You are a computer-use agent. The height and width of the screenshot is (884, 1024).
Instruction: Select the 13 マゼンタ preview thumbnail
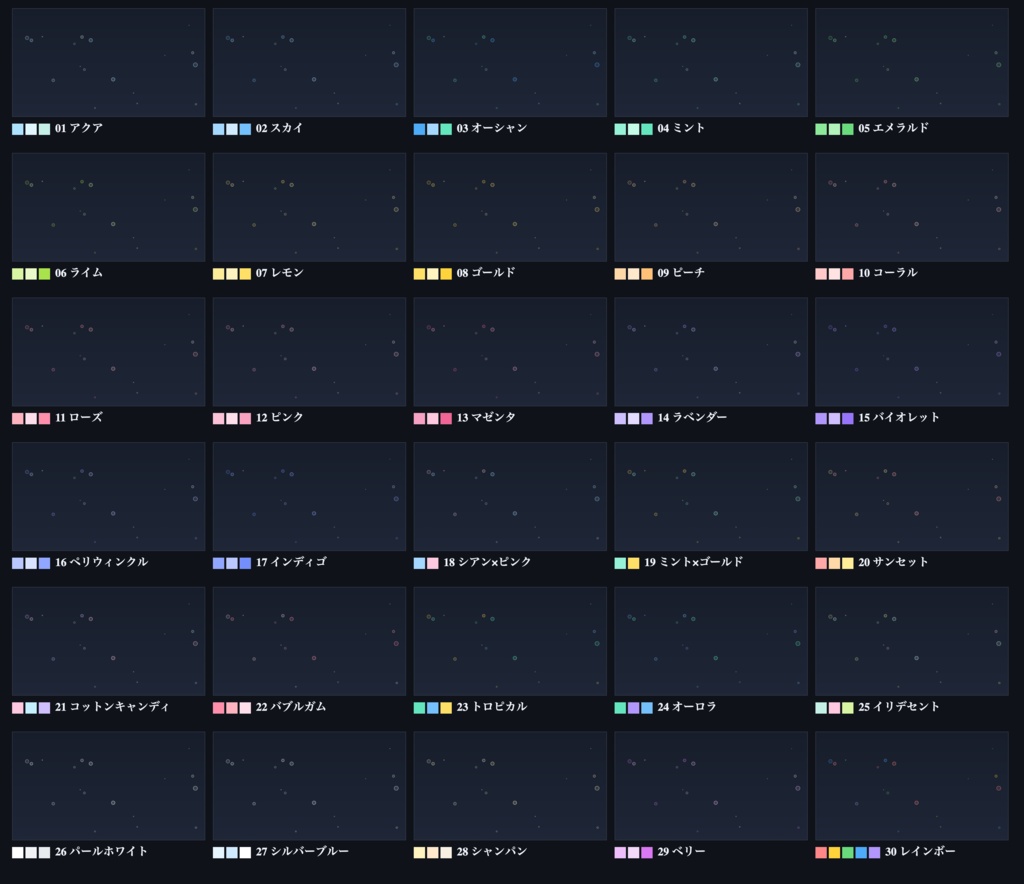tap(510, 352)
